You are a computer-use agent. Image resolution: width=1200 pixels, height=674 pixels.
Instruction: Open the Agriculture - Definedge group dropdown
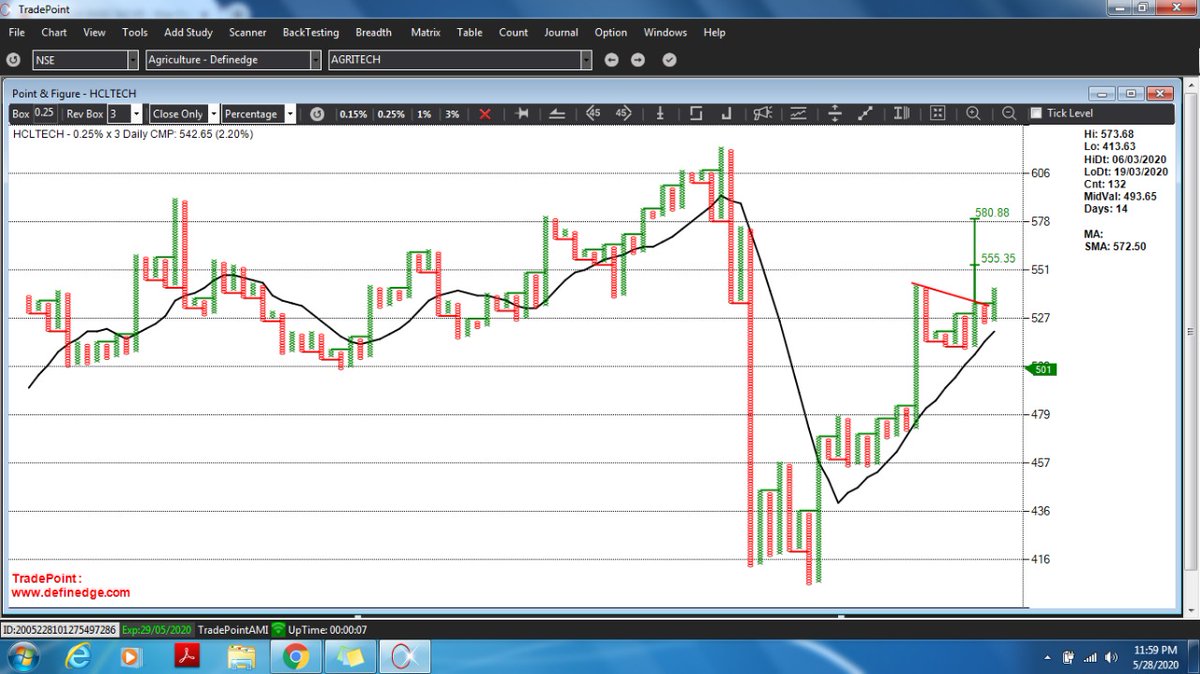[x=318, y=60]
